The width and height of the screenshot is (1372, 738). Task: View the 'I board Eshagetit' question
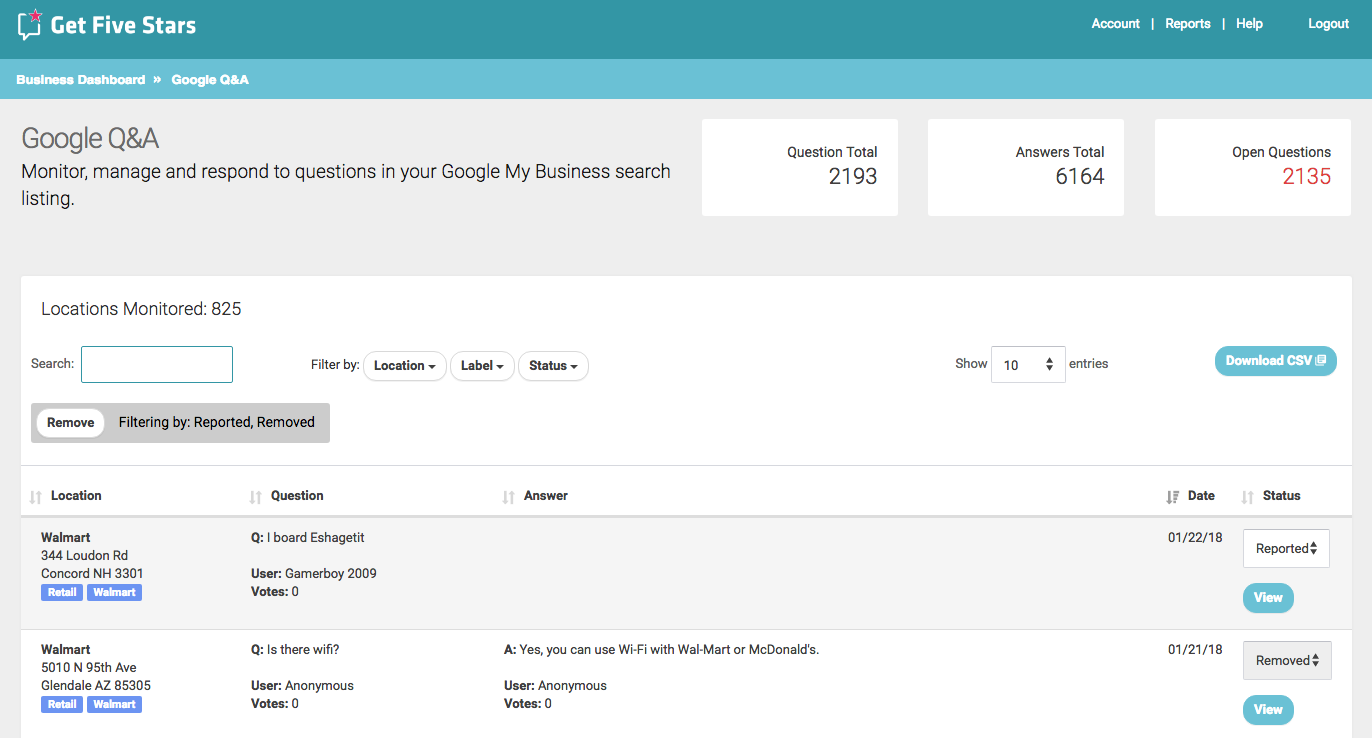(x=1268, y=598)
